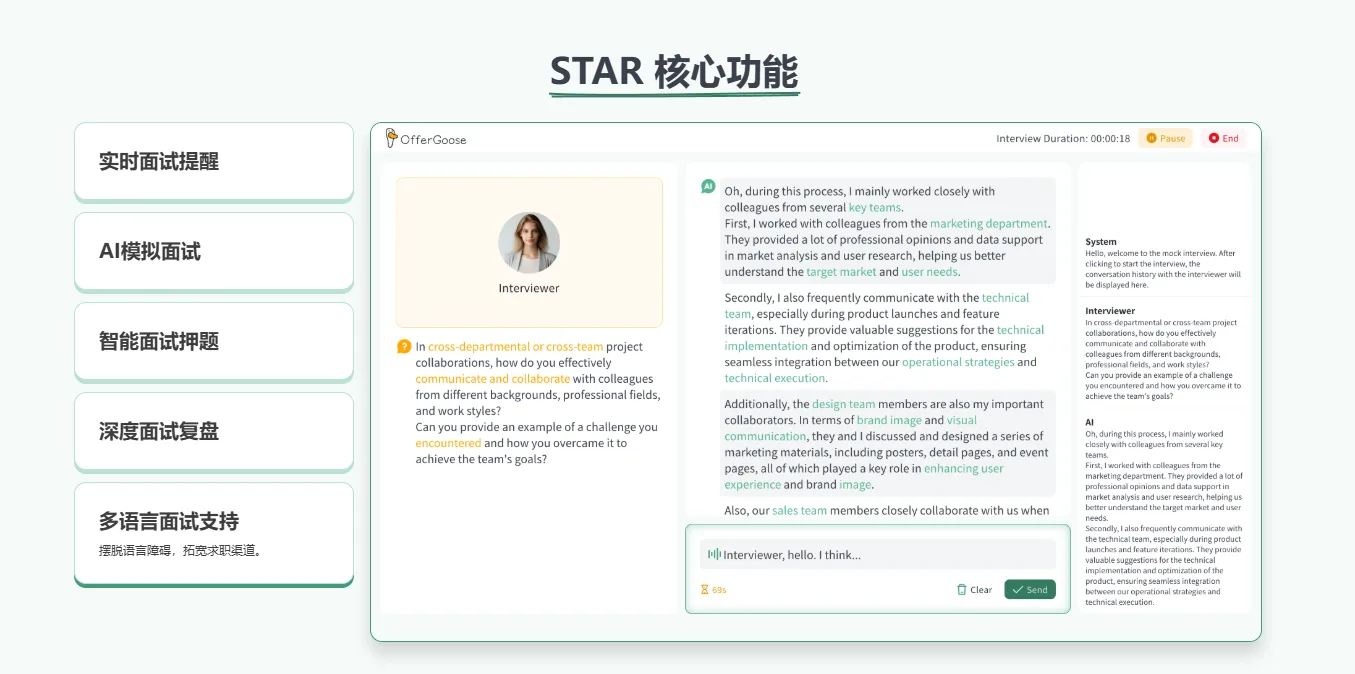
Task: Click the green AI response badge
Action: click(x=708, y=186)
